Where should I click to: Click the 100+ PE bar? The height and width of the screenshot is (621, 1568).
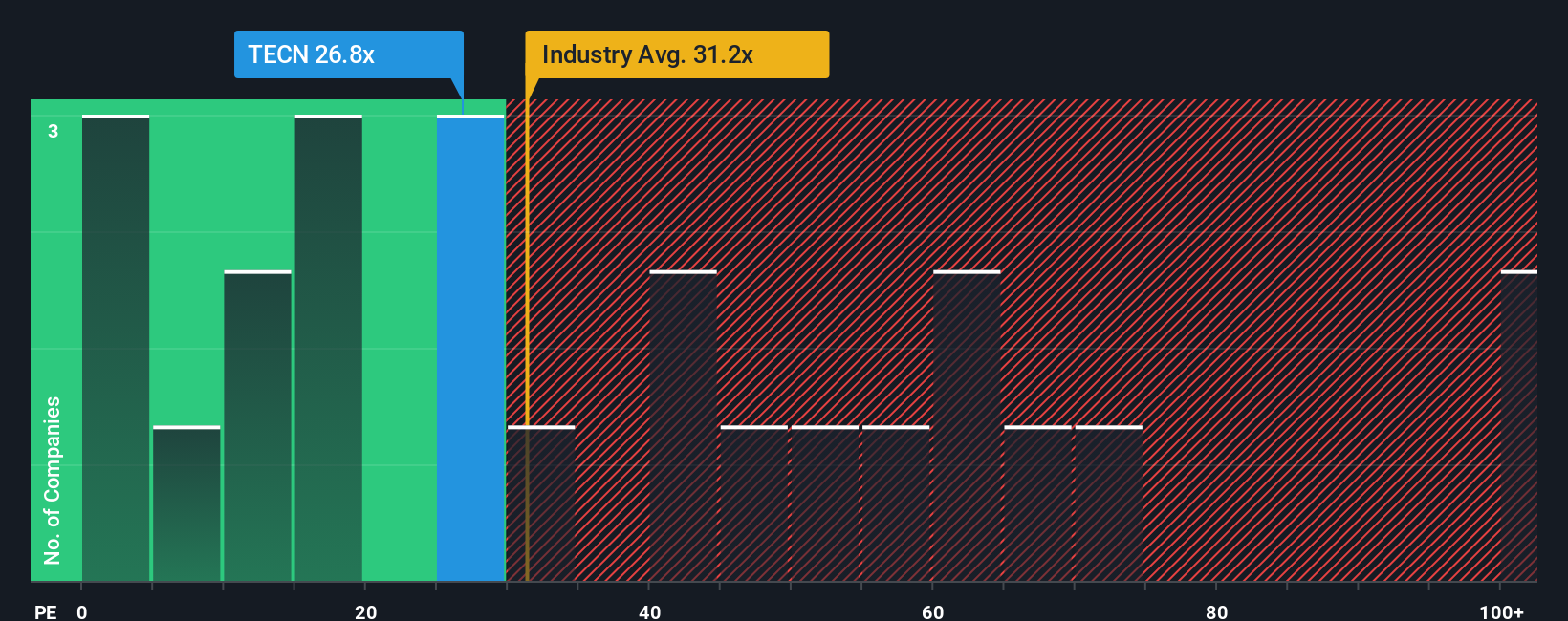tap(1519, 426)
